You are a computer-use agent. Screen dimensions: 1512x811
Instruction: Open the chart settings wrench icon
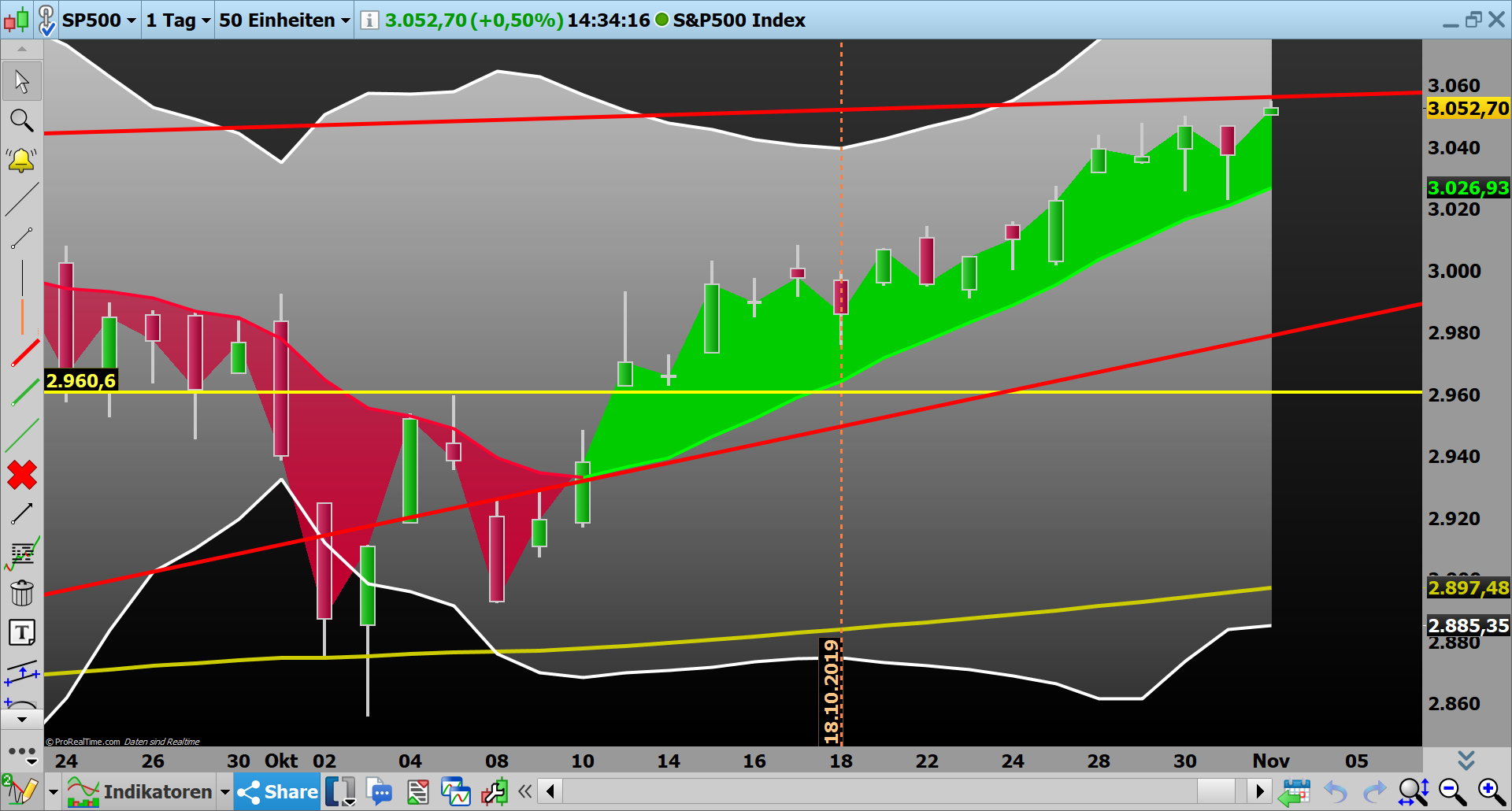tap(495, 791)
